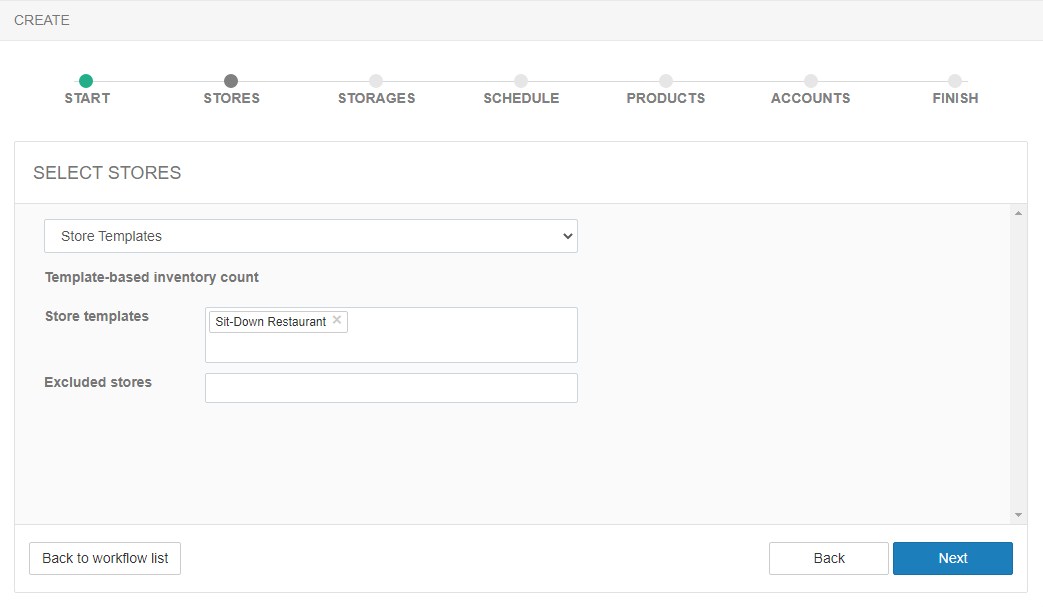
Task: Remove the Sit-Down Restaurant tag
Action: coord(337,320)
